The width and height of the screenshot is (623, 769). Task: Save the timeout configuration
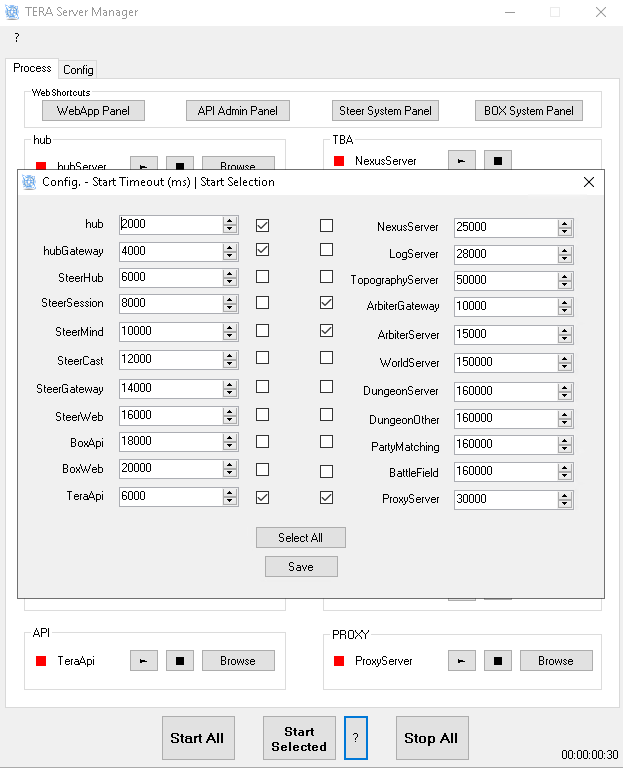pyautogui.click(x=301, y=566)
